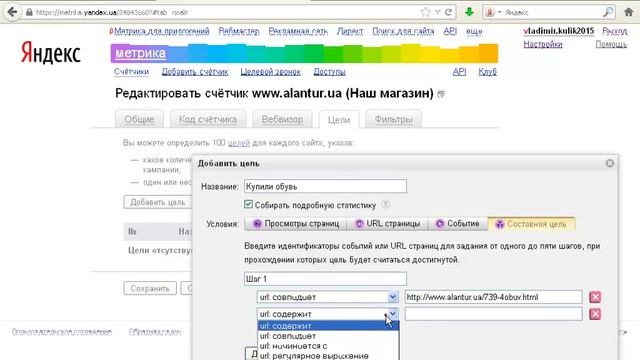Screen dimensions: 640x360
Task: Open the Клуб link
Action: click(487, 72)
